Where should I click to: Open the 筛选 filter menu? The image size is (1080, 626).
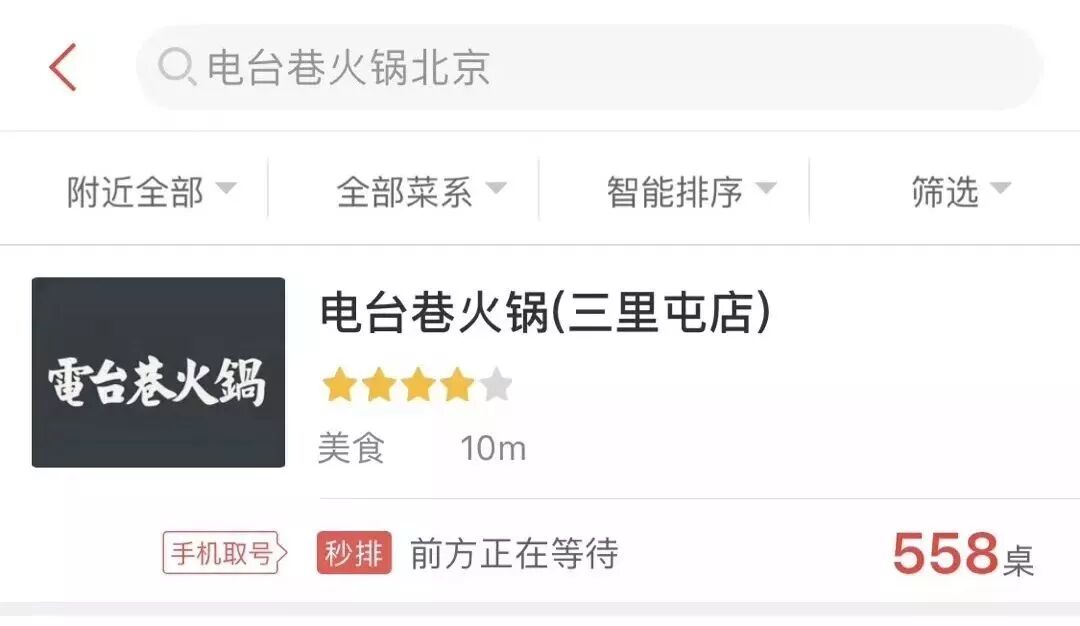961,191
